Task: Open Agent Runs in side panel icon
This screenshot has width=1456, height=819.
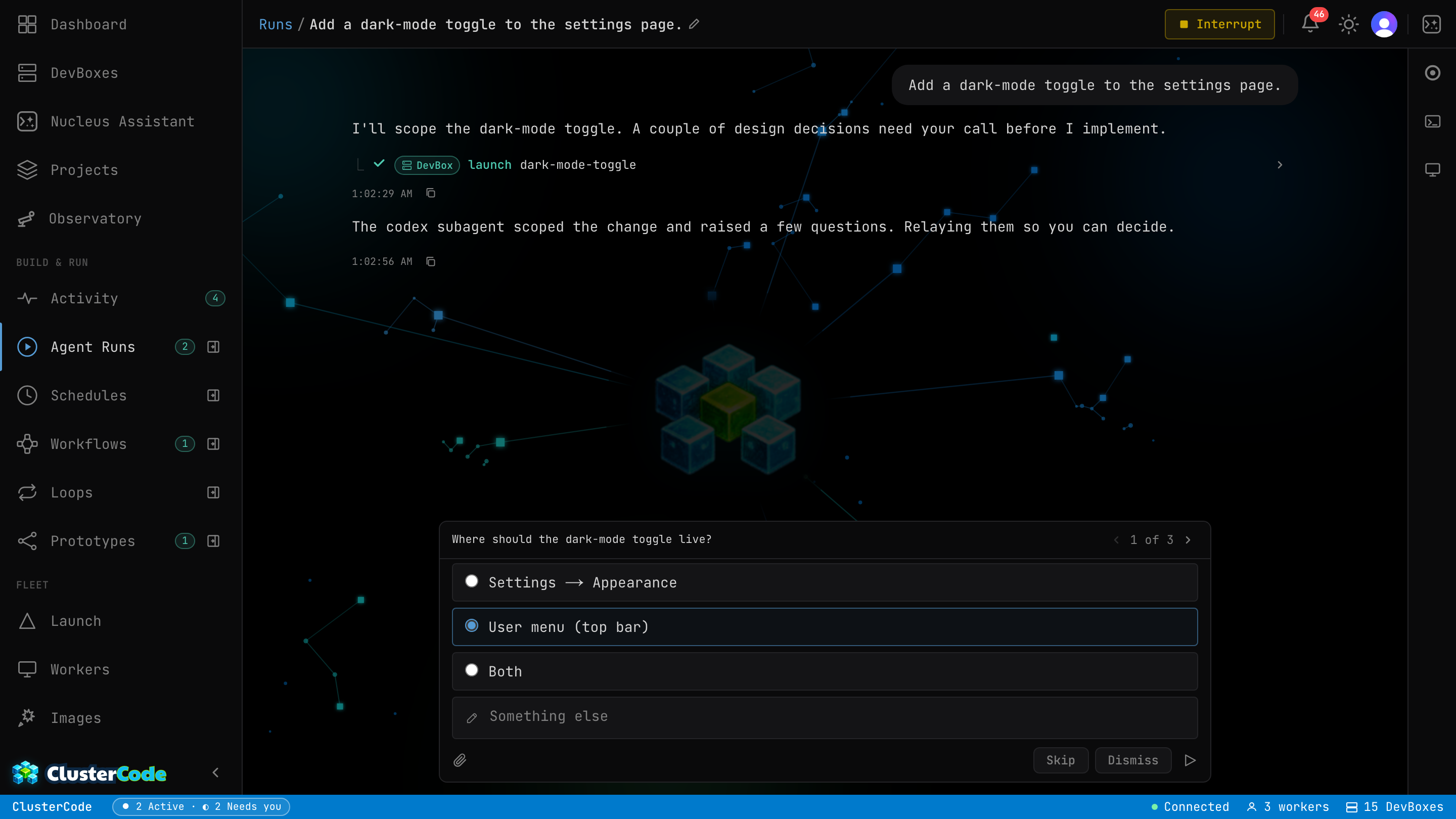Action: (x=213, y=347)
